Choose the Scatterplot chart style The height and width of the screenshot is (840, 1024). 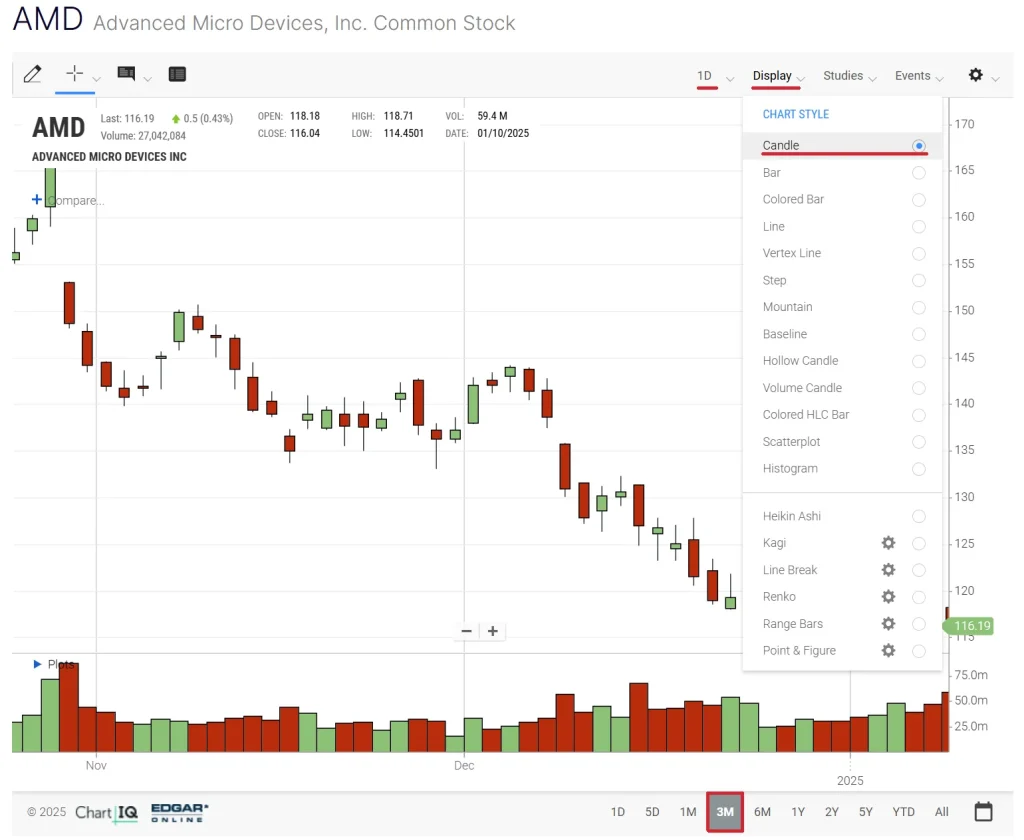pyautogui.click(x=842, y=442)
